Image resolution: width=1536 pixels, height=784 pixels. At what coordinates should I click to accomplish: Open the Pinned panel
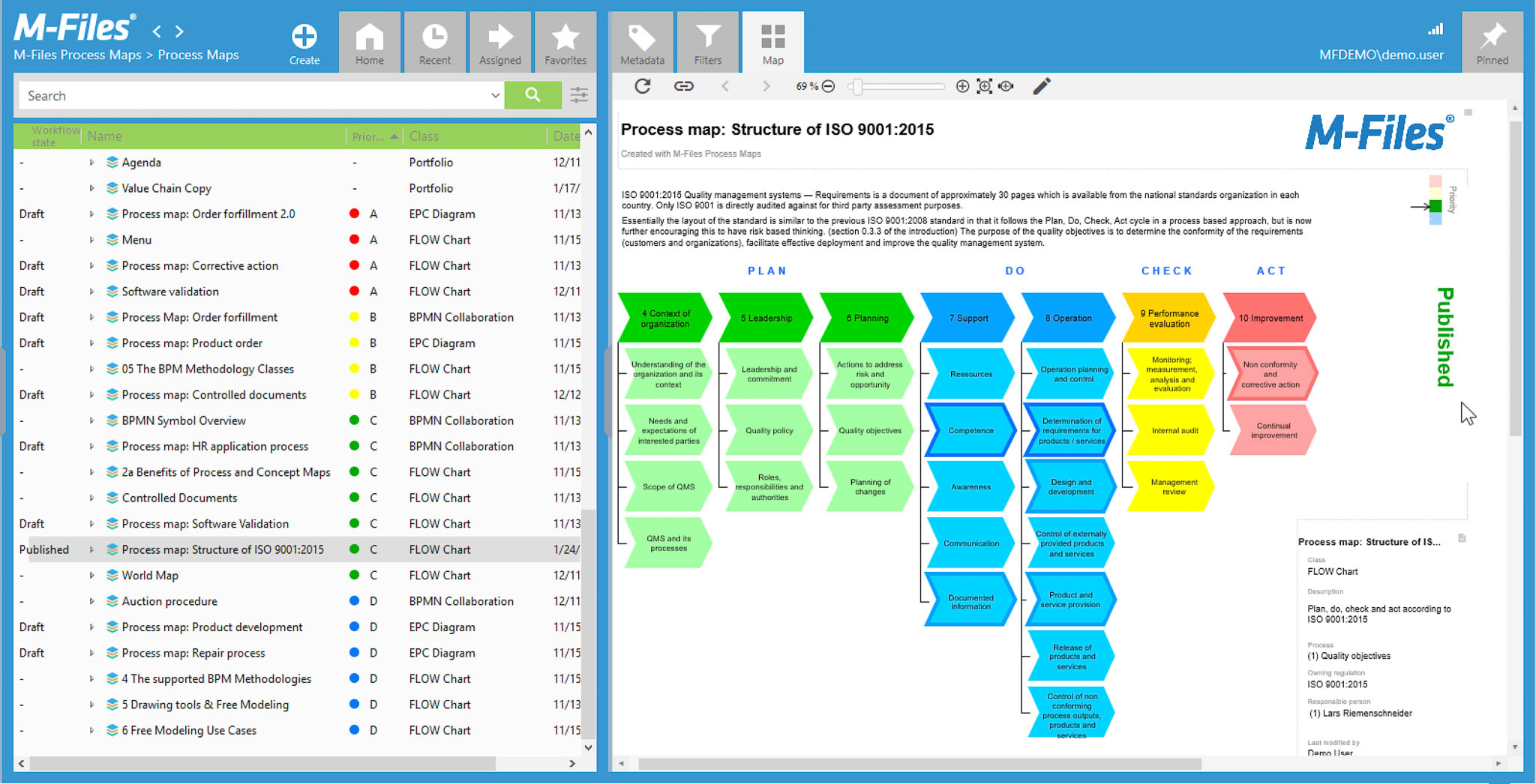(1492, 43)
